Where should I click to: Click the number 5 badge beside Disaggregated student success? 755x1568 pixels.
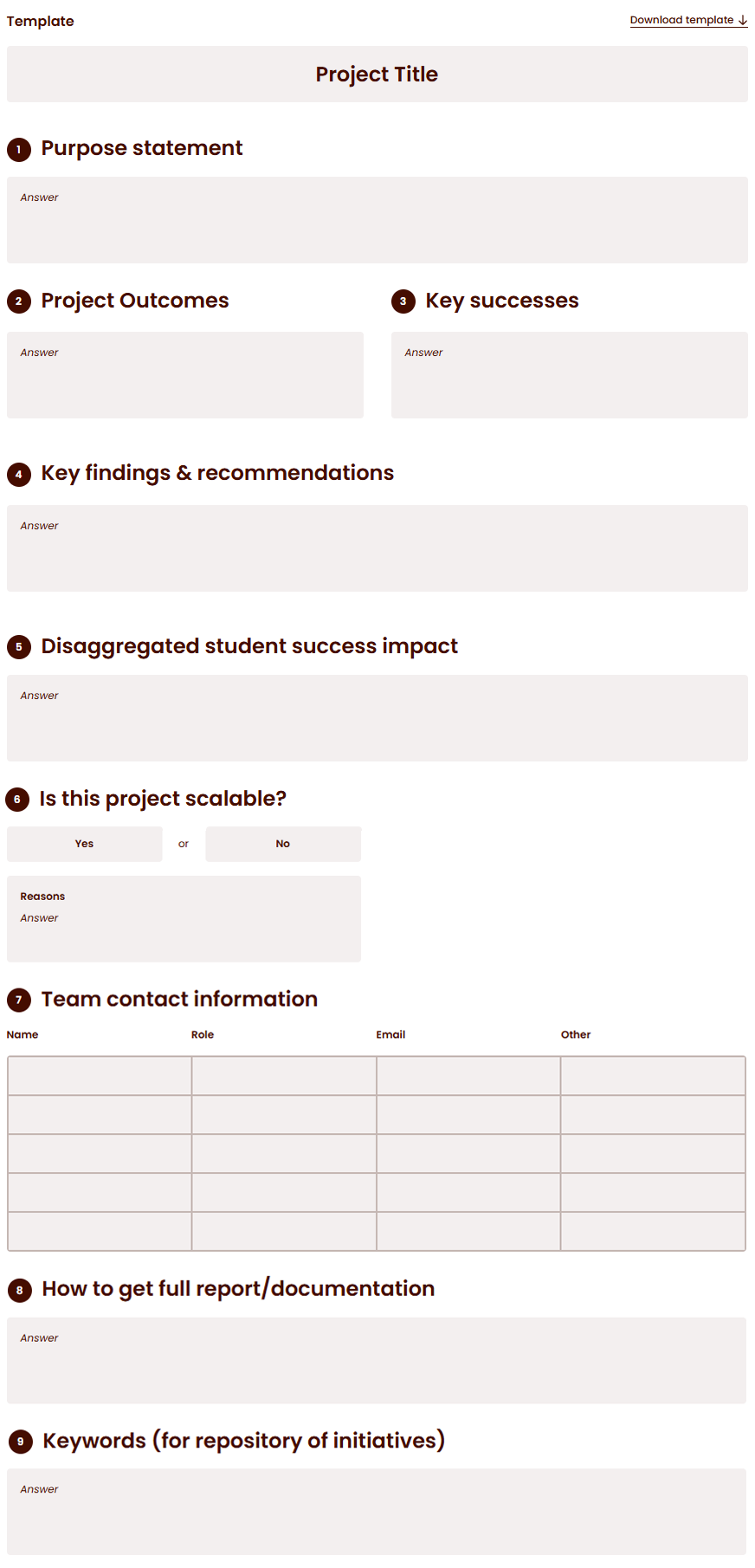pos(19,647)
